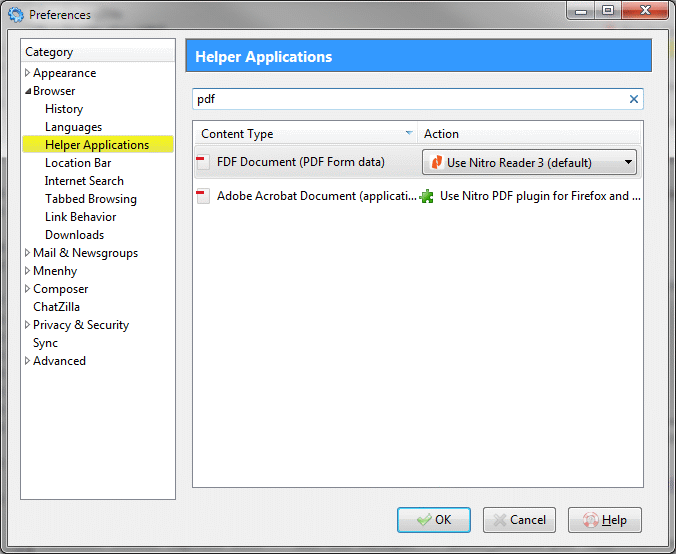
Task: Expand the Appearance category
Action: click(28, 73)
